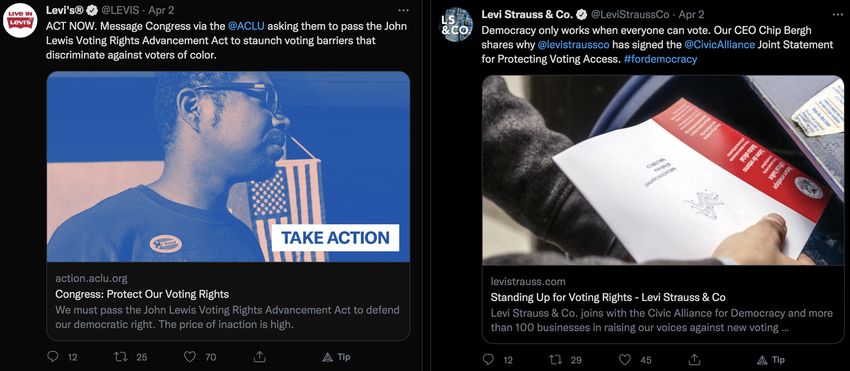Reply to the Levi's ACLU tweet

click(53, 356)
